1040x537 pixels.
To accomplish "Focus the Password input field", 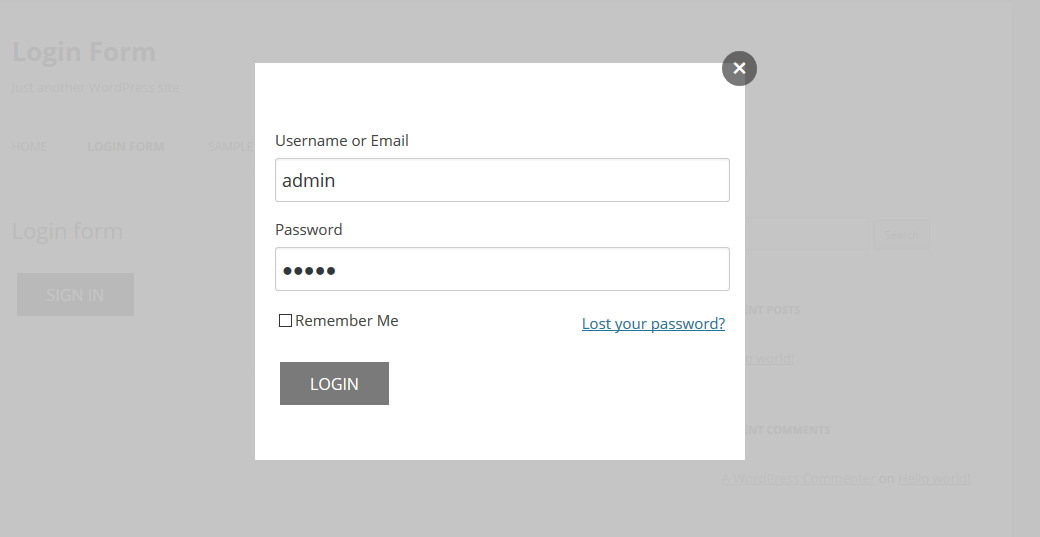I will pyautogui.click(x=502, y=268).
